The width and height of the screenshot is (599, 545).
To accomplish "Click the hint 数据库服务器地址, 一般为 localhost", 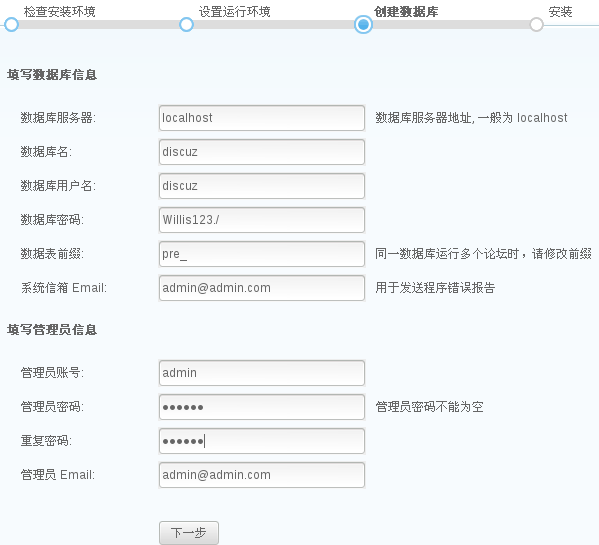I will [x=471, y=118].
